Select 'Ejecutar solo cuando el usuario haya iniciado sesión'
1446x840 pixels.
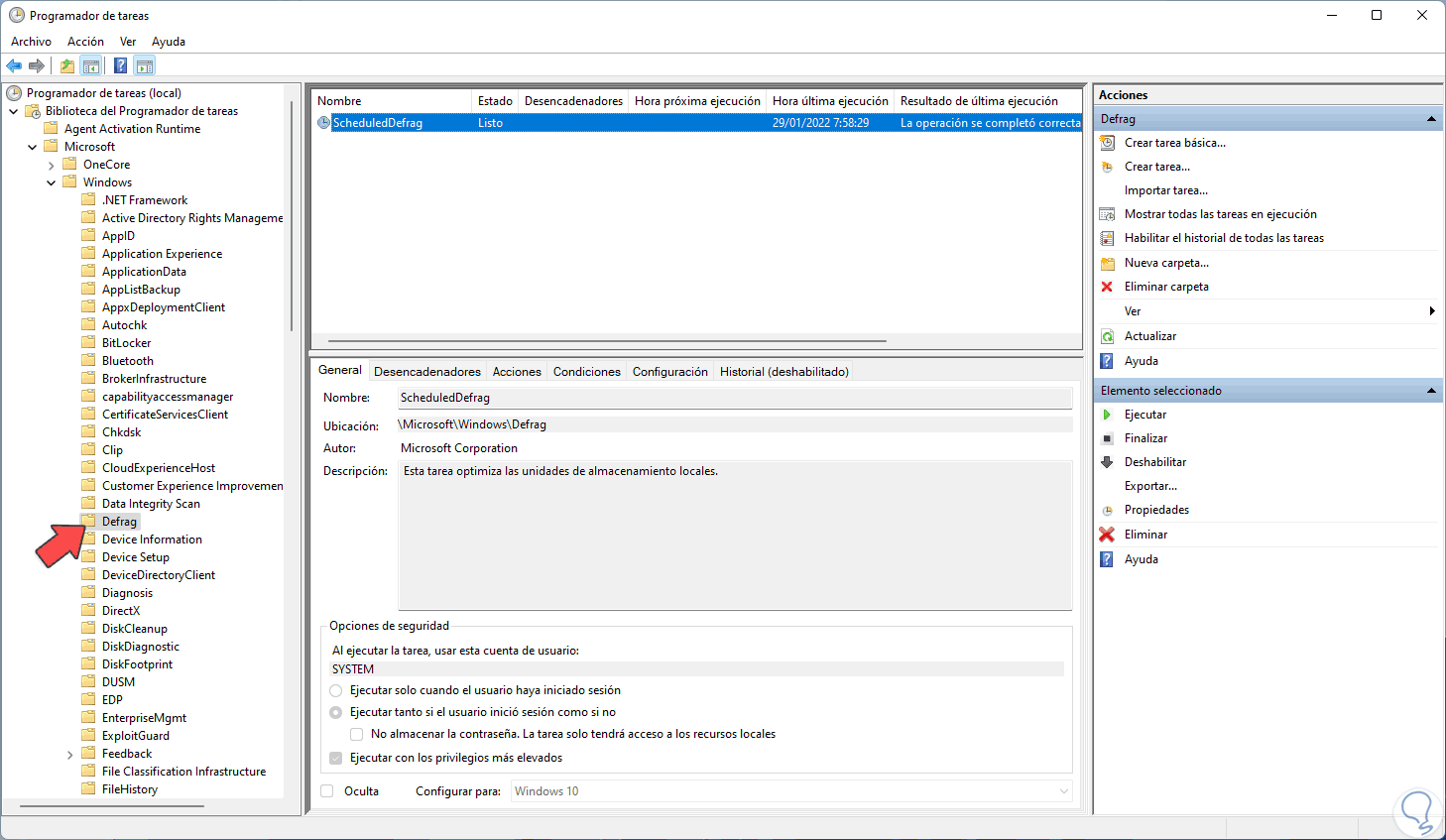(336, 690)
